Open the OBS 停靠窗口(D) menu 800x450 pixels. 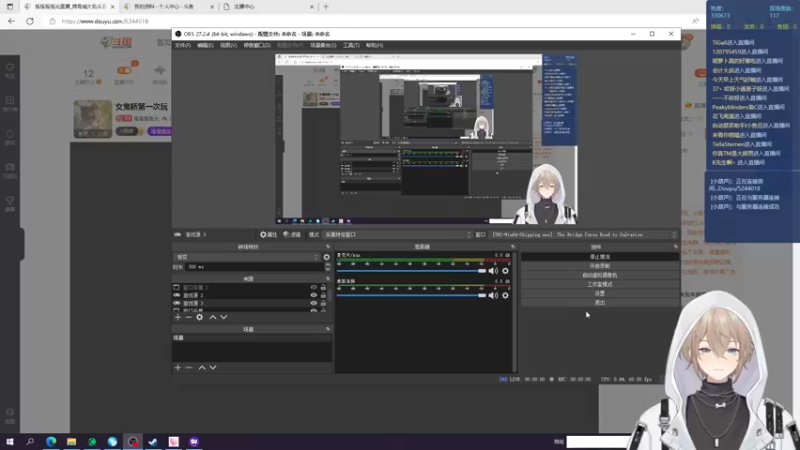[x=257, y=45]
